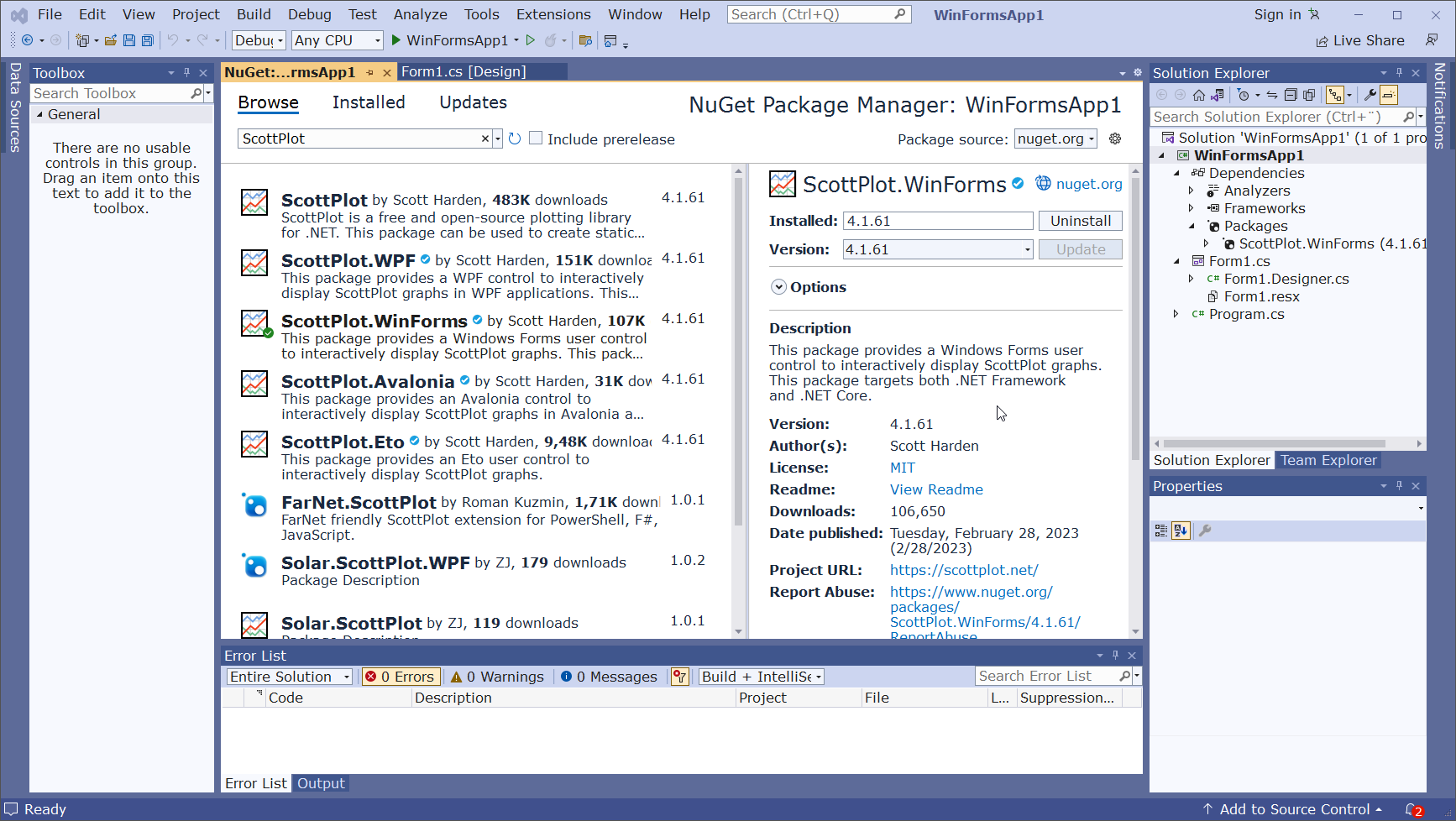The width and height of the screenshot is (1456, 821).
Task: Click the Pending Changes Filter clock icon
Action: (1244, 95)
